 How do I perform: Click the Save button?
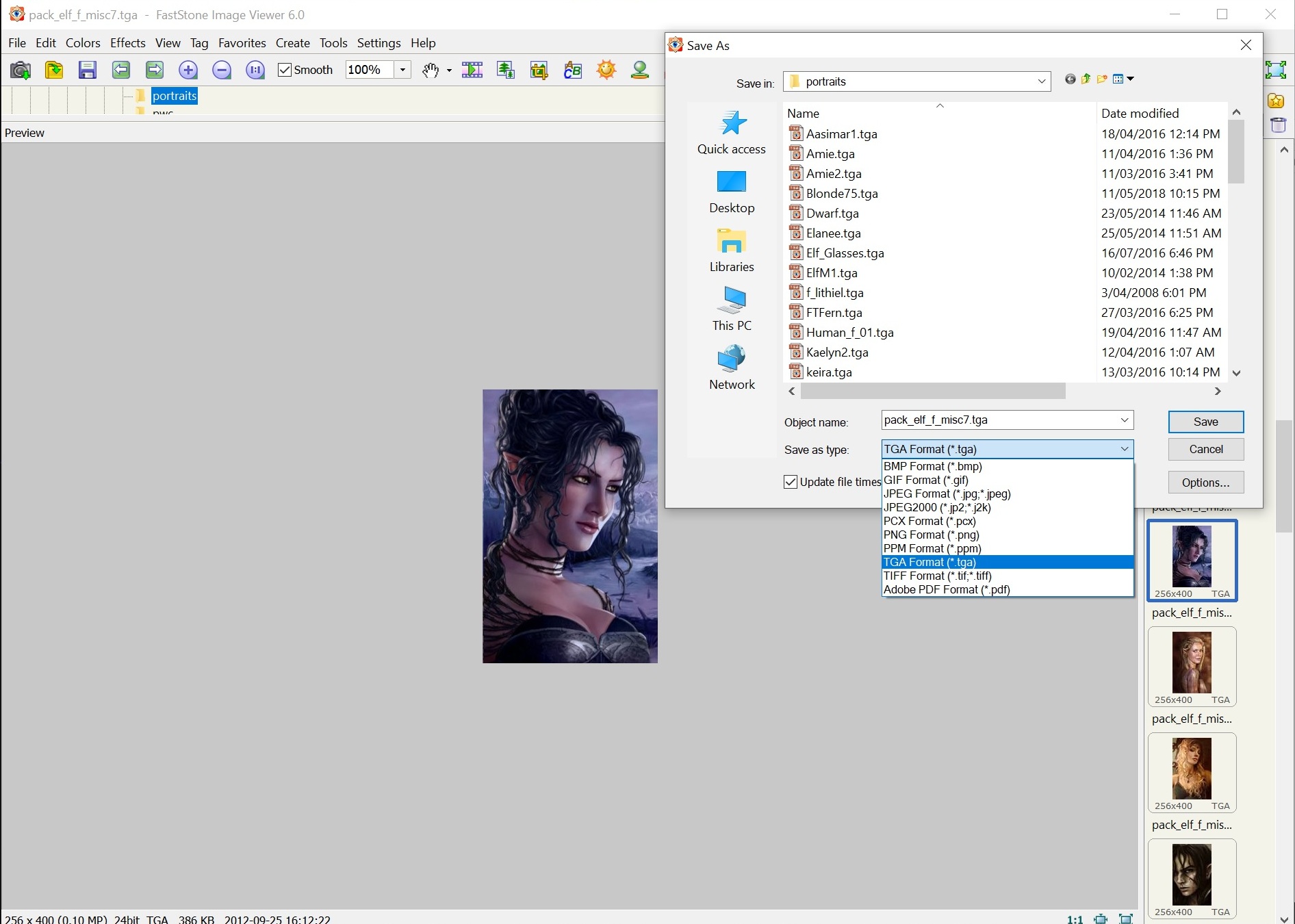pos(1205,422)
